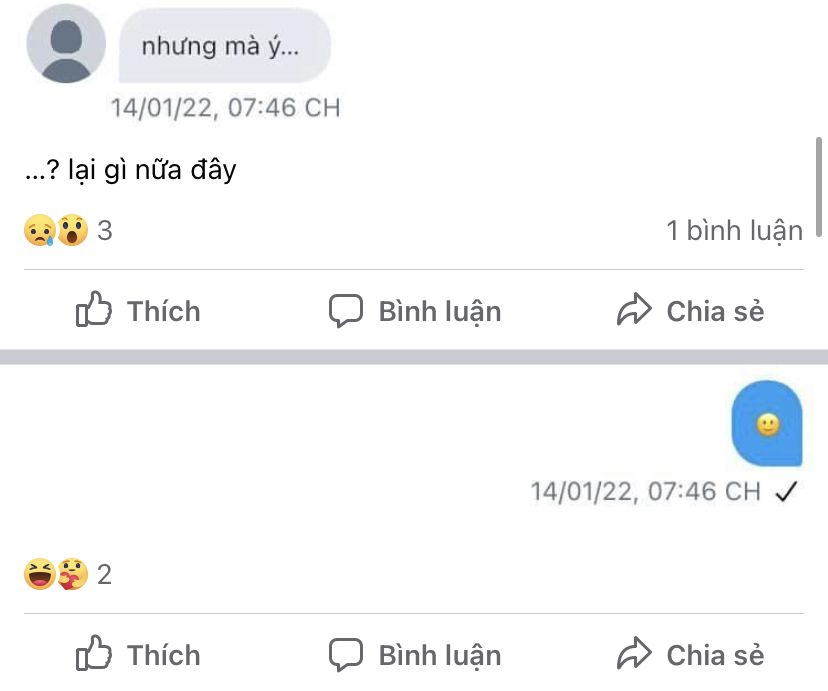The image size is (828, 691).
Task: Click the "nhưng mà ý..." message bubble
Action: coord(224,46)
